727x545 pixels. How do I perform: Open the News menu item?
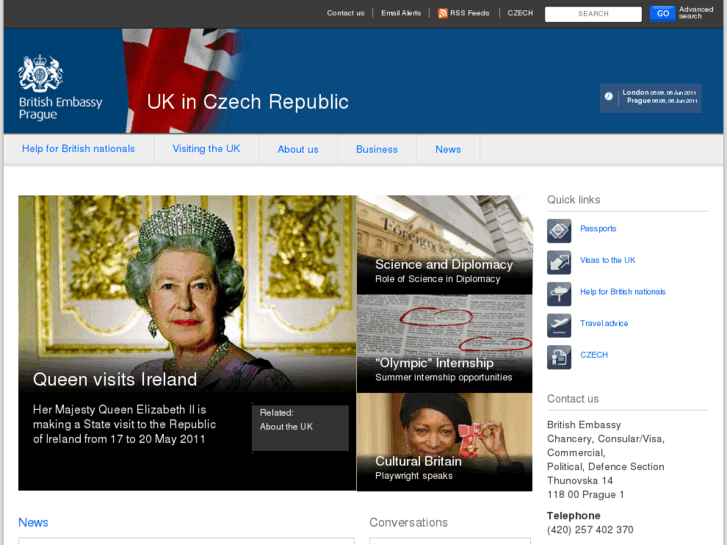coord(448,149)
